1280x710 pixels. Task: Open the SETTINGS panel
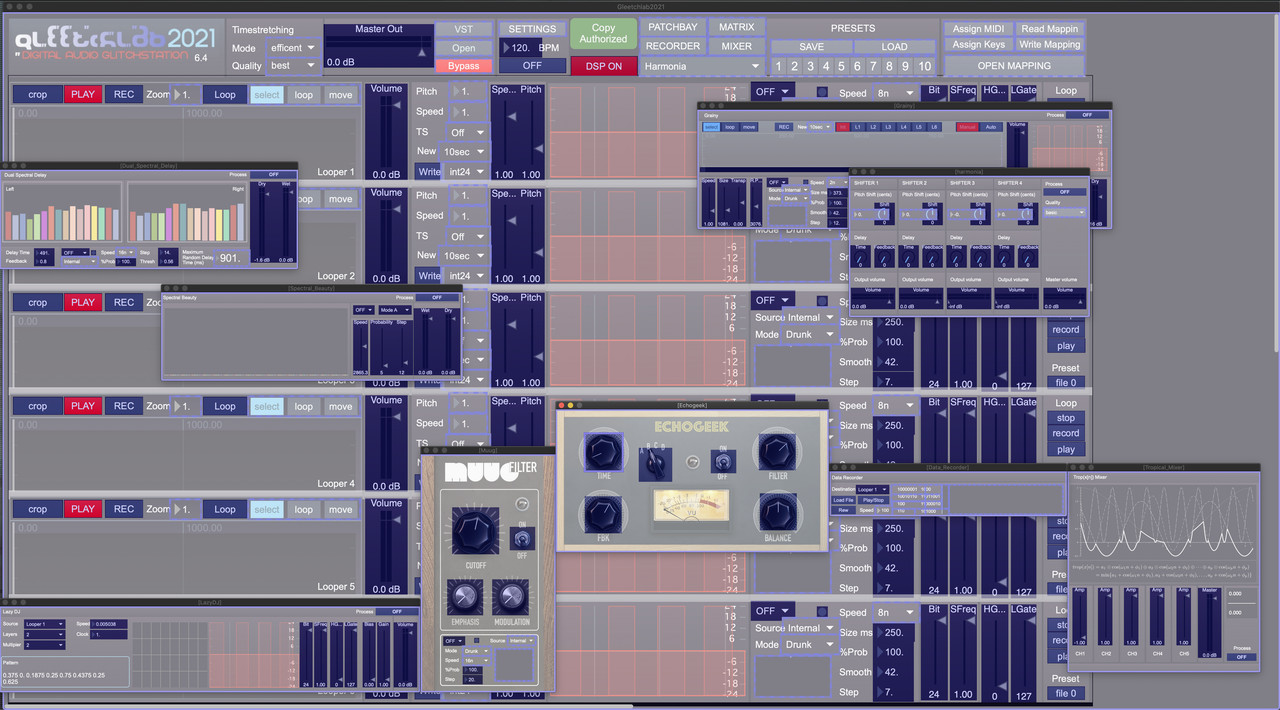pos(532,29)
